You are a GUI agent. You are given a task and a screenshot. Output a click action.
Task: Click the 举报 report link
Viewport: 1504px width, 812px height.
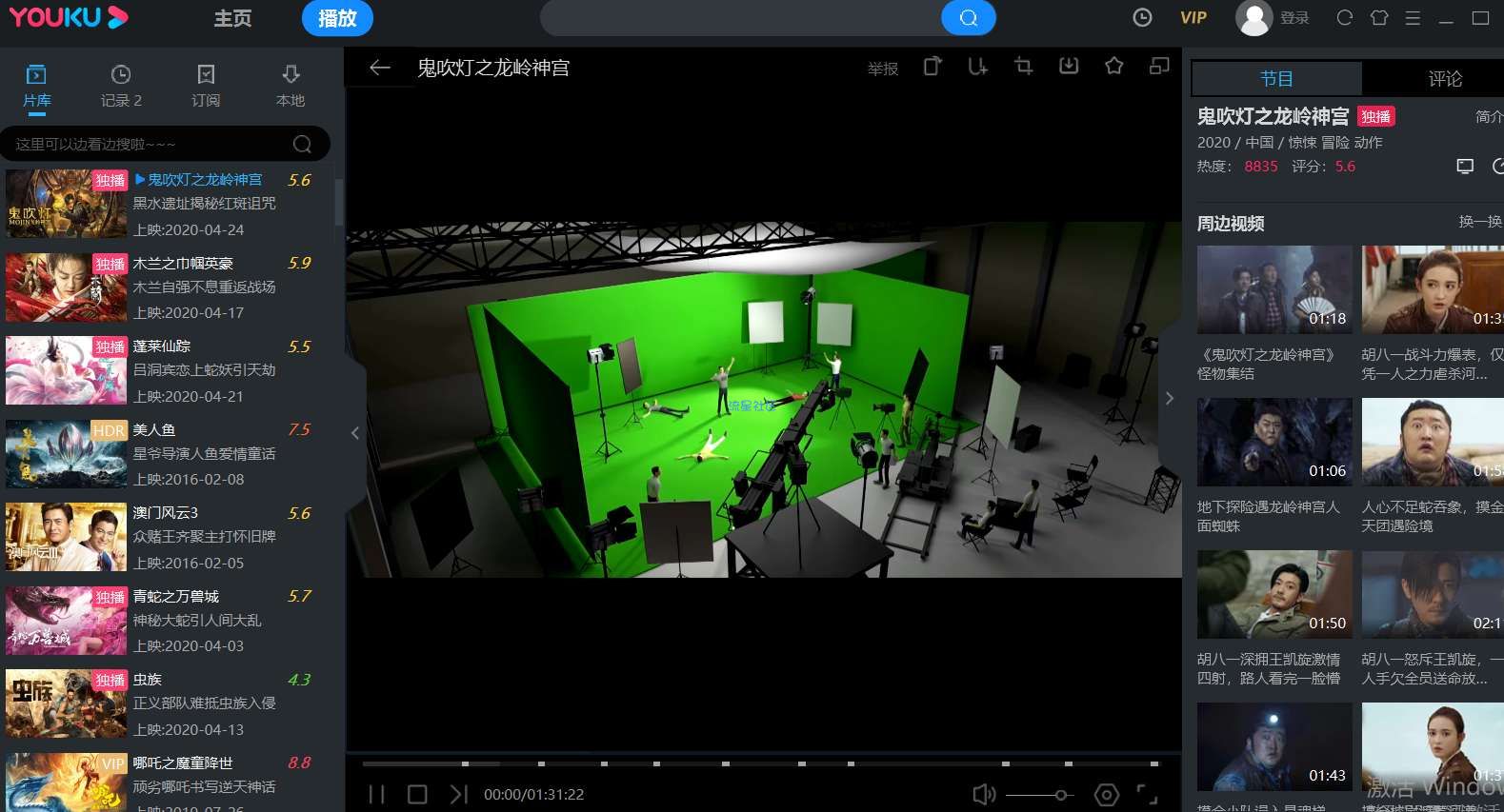click(883, 69)
